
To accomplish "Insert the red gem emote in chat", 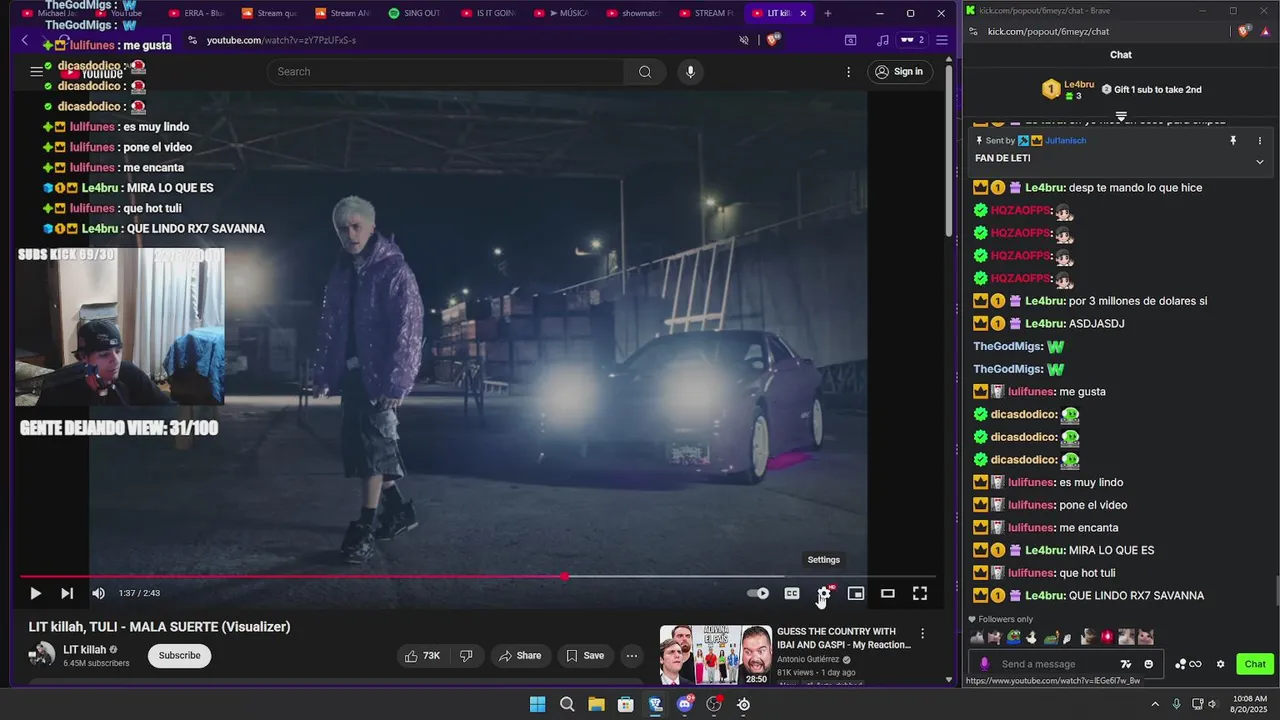I will pos(1108,637).
